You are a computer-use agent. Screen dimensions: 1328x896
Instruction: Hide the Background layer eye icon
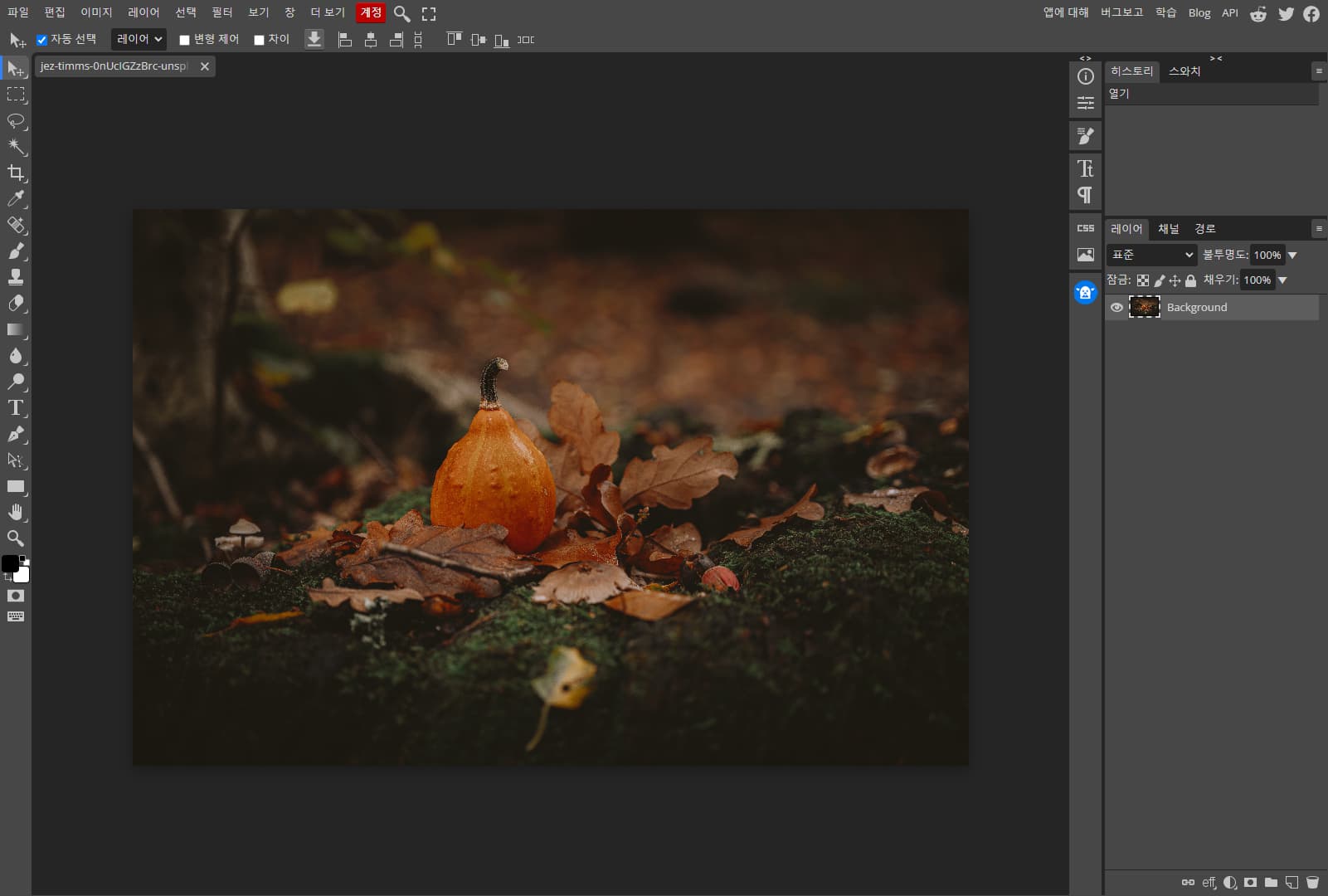coord(1116,308)
